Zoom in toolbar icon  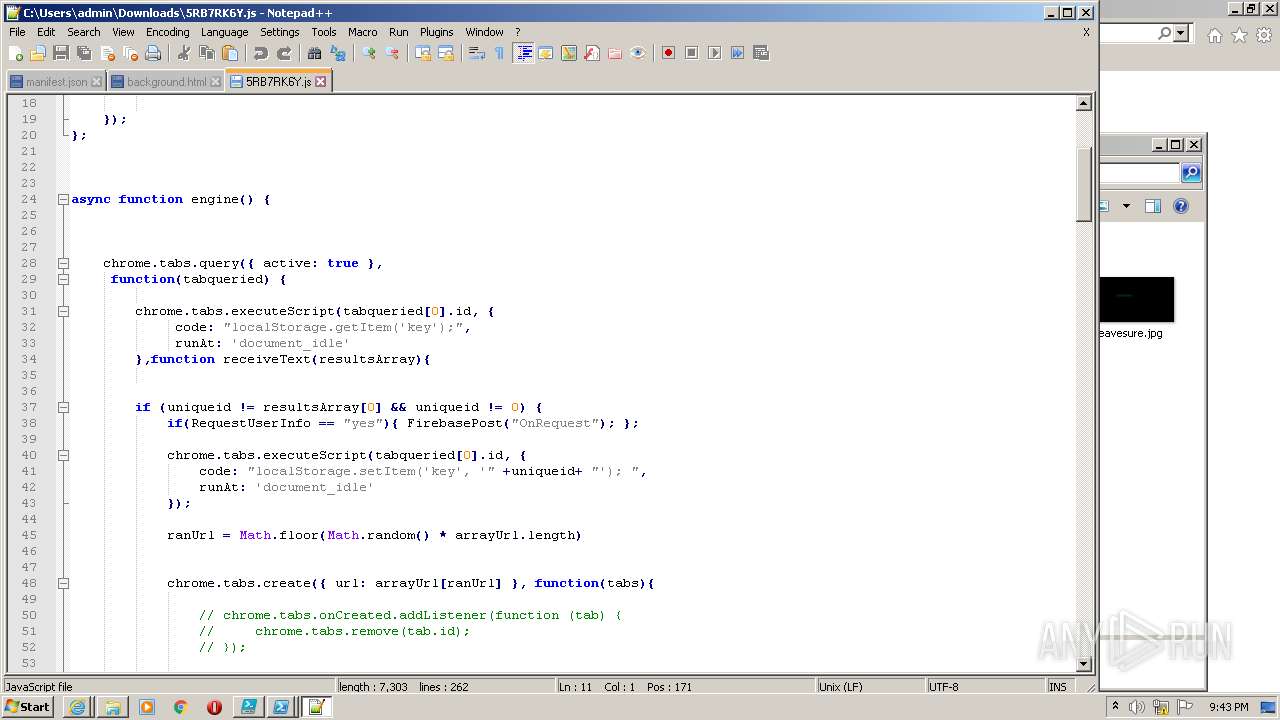point(369,53)
